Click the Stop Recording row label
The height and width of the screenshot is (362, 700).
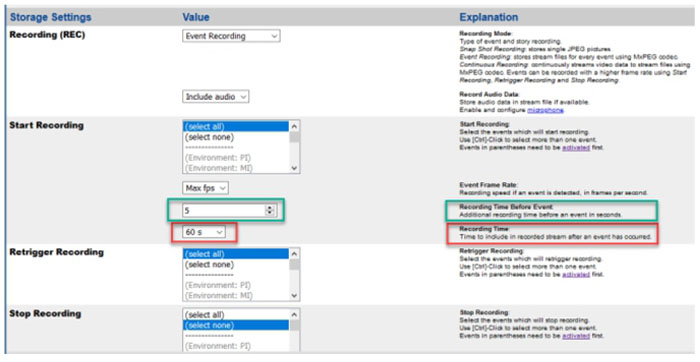point(45,314)
